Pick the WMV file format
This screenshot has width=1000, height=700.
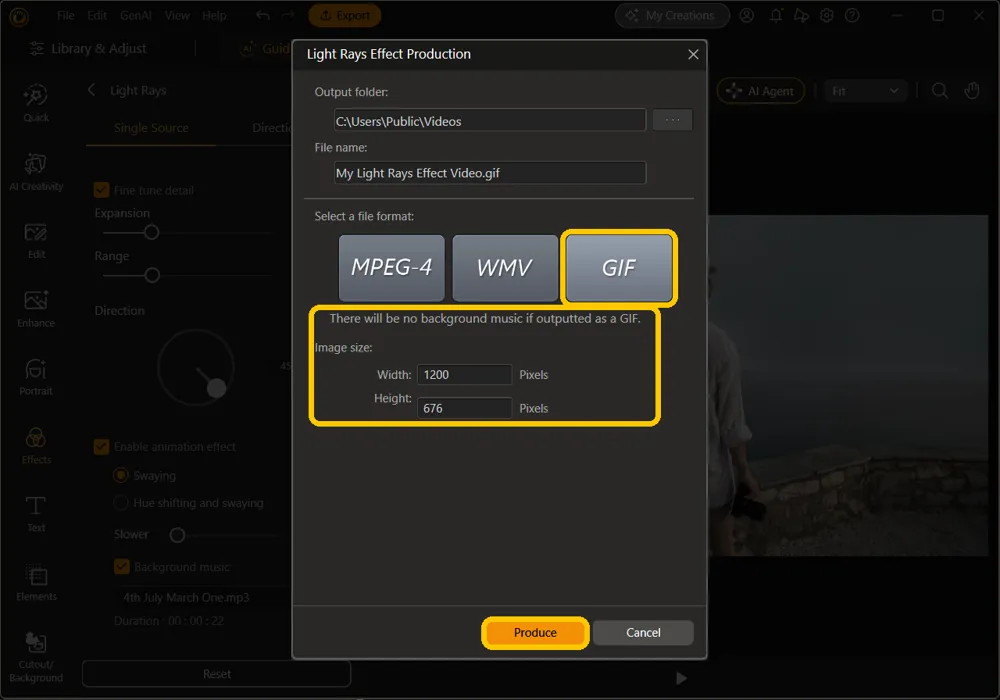point(505,268)
